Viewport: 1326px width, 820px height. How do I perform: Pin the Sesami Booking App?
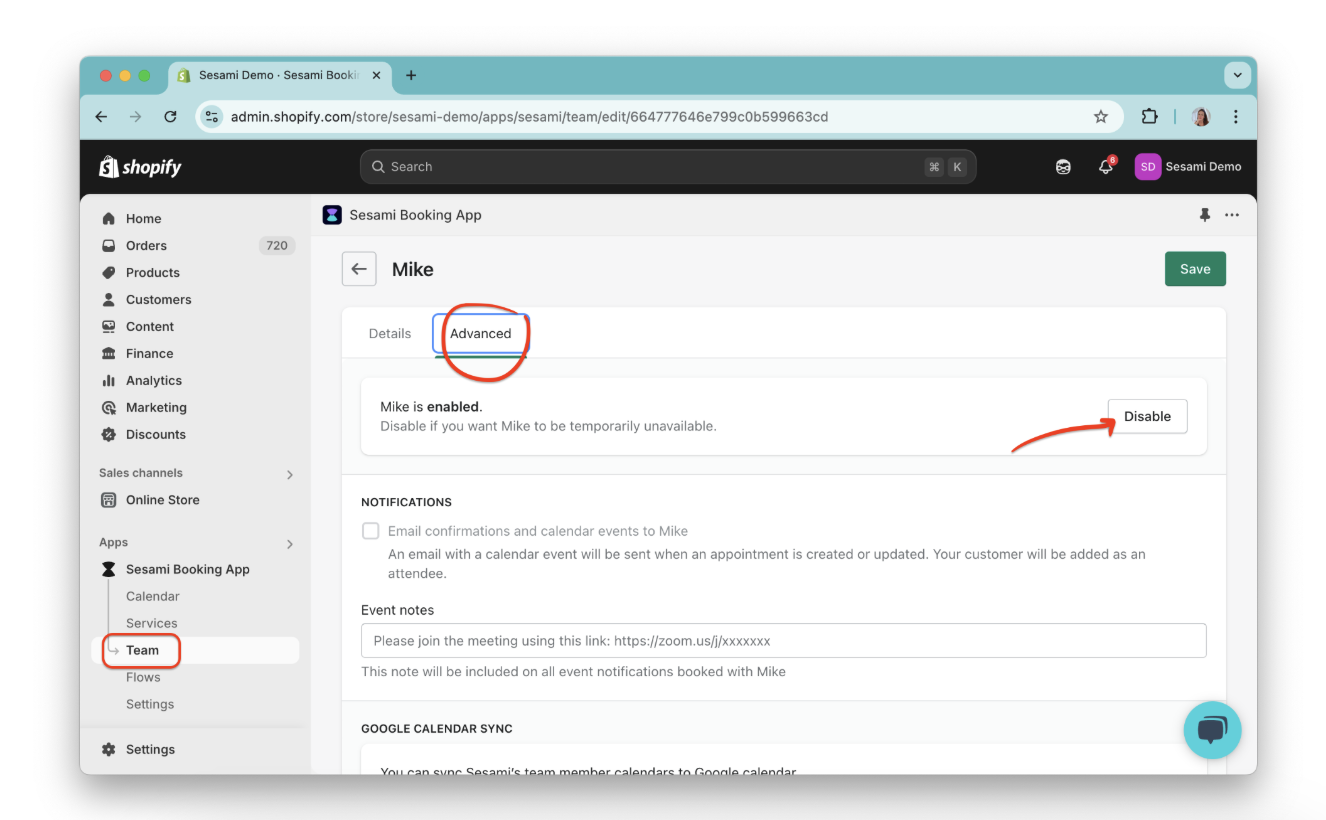1204,215
